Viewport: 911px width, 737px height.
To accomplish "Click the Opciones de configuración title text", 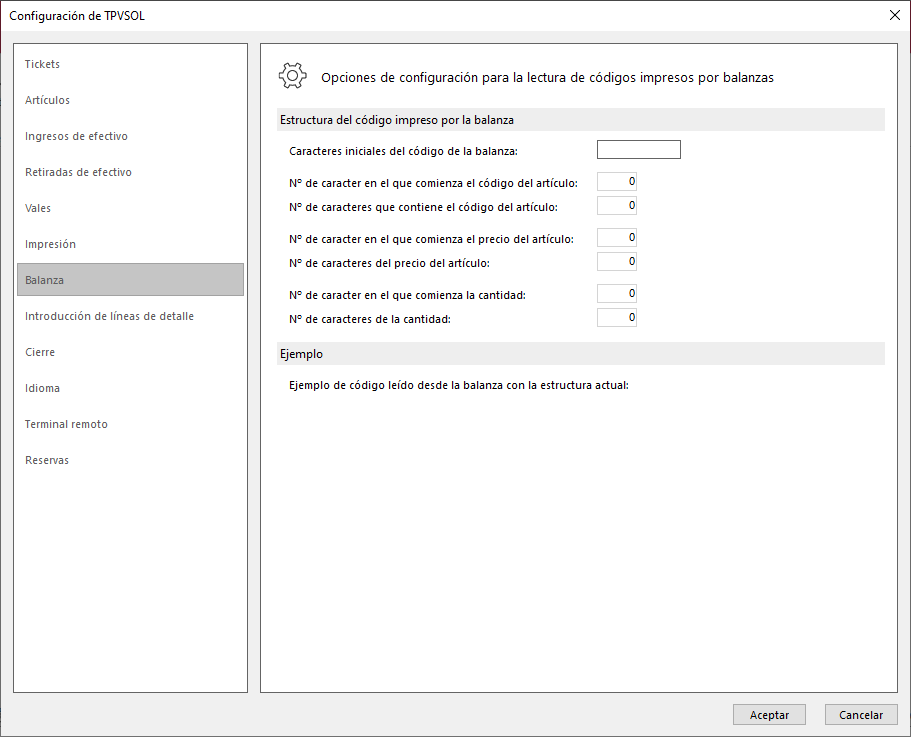I will (547, 78).
